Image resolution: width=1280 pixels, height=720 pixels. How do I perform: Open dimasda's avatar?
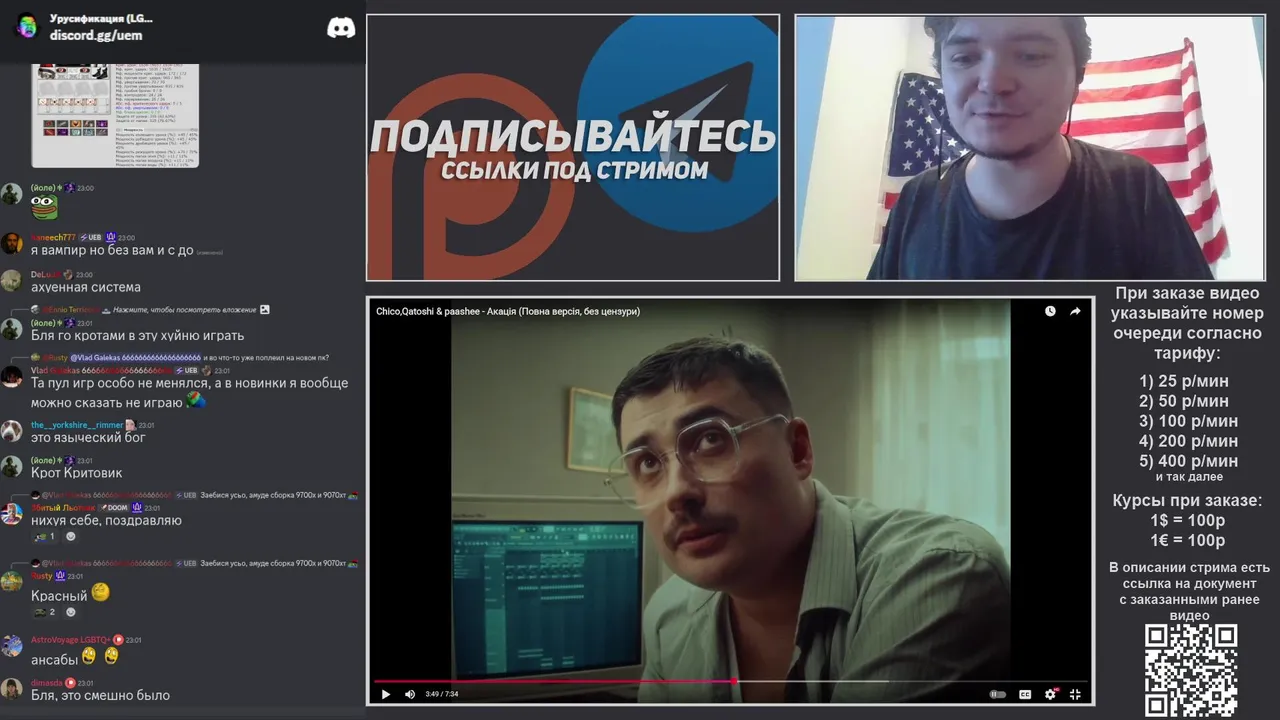pyautogui.click(x=11, y=689)
